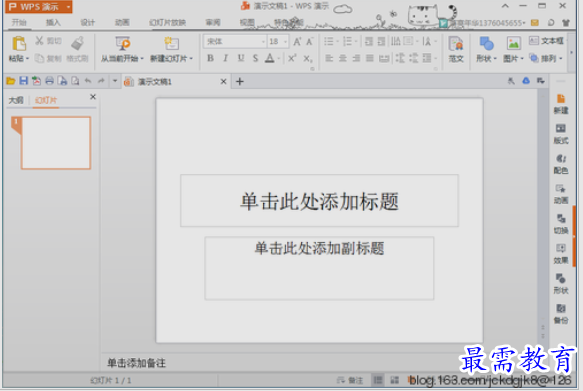Click the title placeholder 单击此处添加标题

tap(319, 201)
